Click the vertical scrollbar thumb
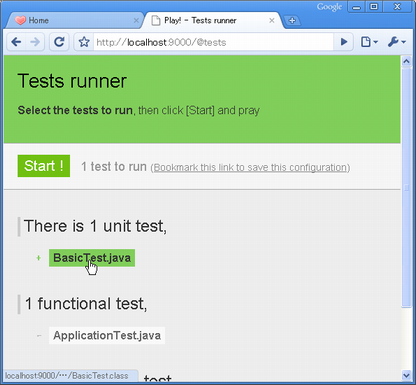 406,187
